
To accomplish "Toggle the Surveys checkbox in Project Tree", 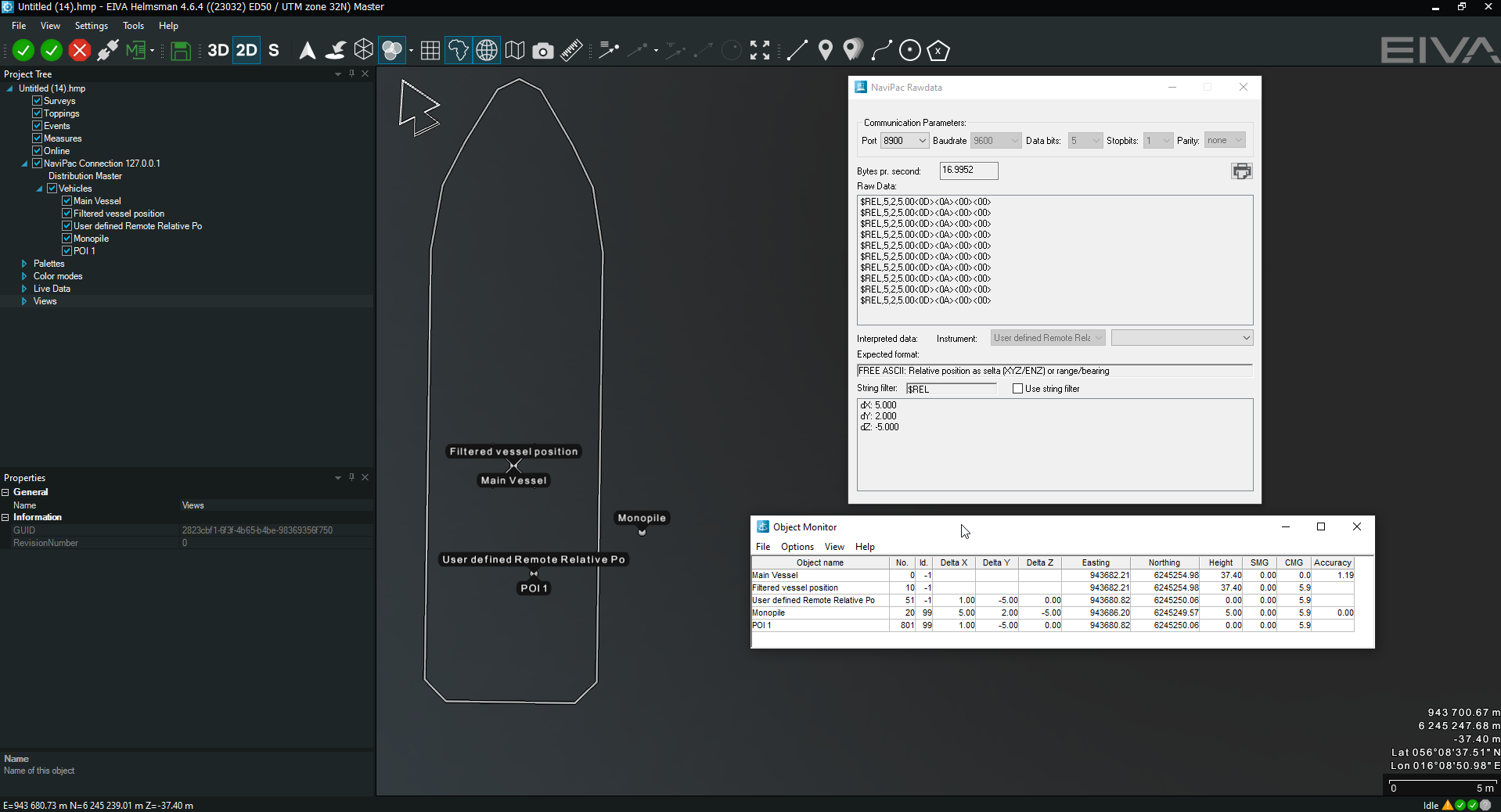I will tap(37, 101).
